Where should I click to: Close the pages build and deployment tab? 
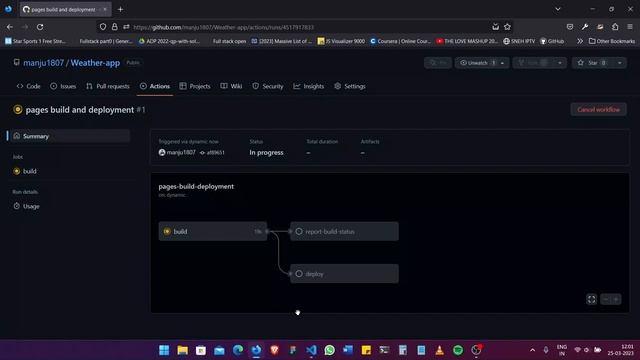(105, 9)
